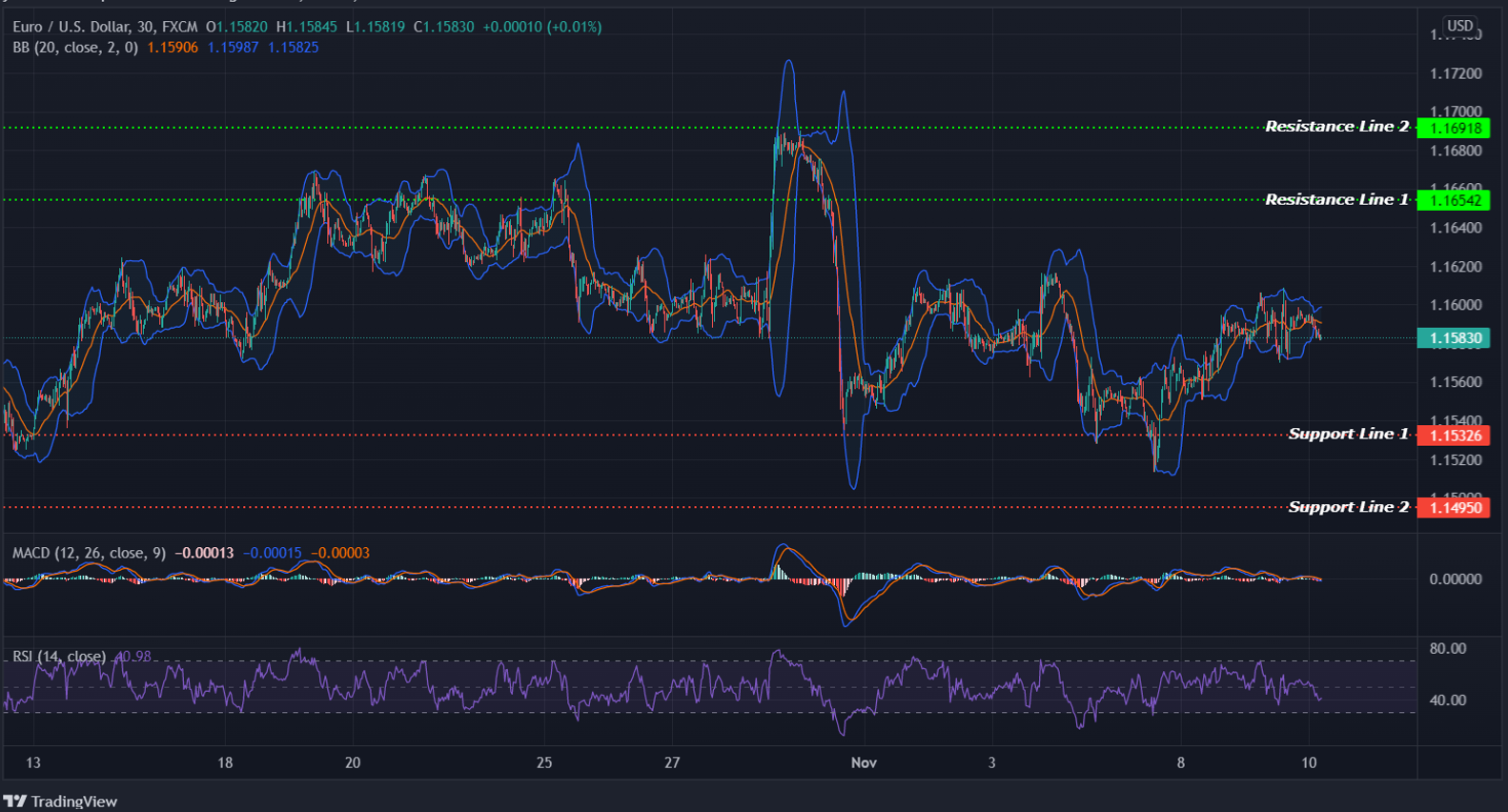
Task: Click the low value L1.15819
Action: coord(376,27)
